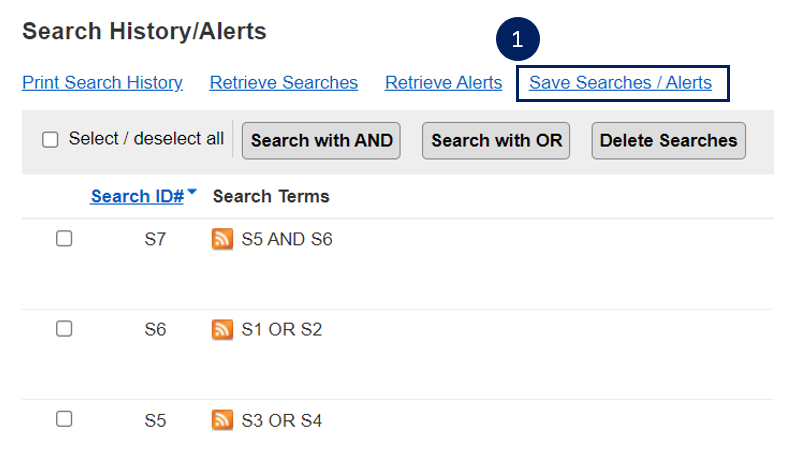Click the RSS alert icon beside S1 OR S2

222,330
